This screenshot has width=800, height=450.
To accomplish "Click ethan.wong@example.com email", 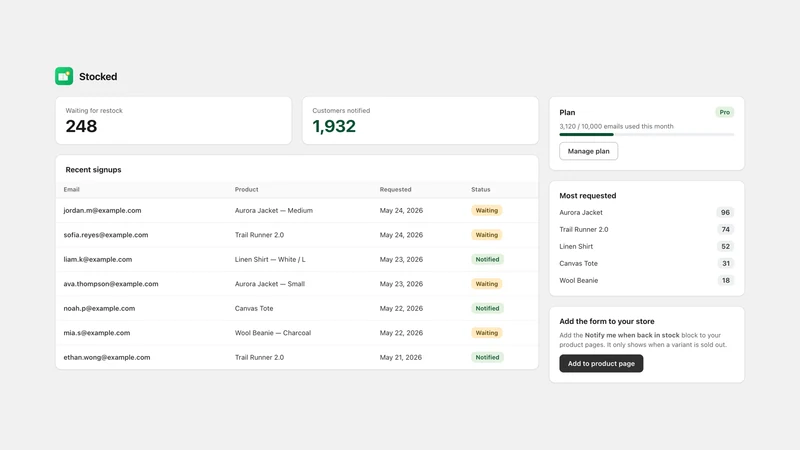I will click(107, 357).
